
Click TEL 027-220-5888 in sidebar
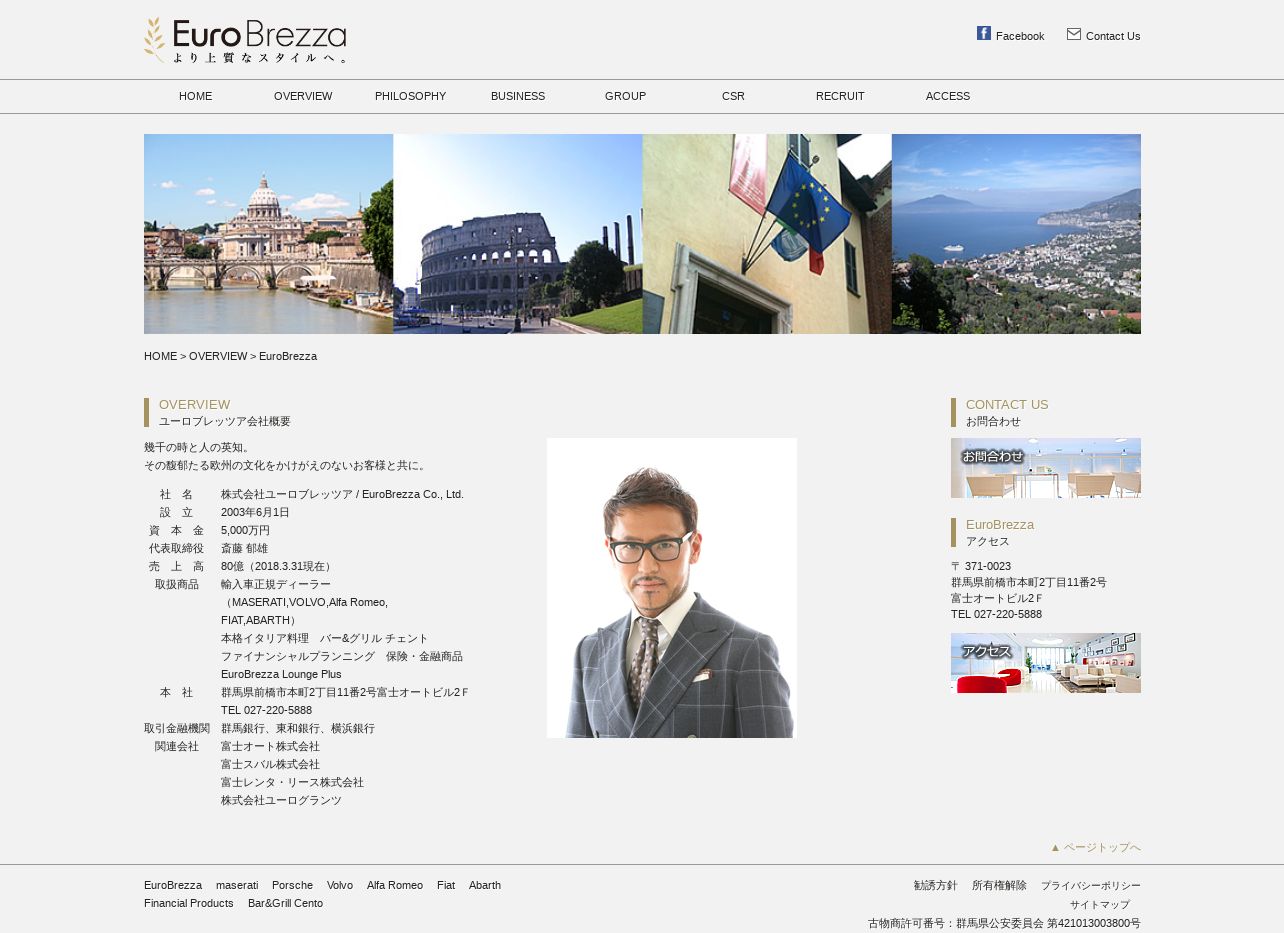[x=996, y=614]
